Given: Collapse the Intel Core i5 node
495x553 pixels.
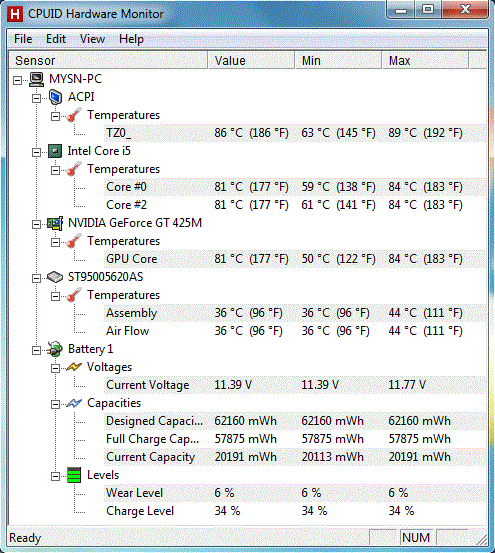Looking at the screenshot, I should pyautogui.click(x=36, y=152).
